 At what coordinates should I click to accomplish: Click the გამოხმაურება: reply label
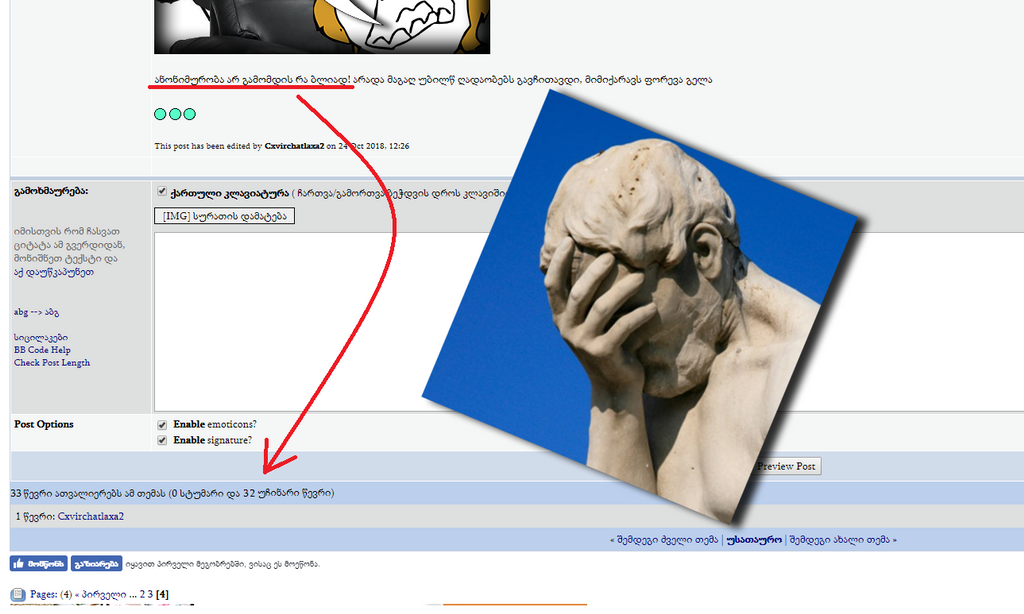(x=51, y=191)
